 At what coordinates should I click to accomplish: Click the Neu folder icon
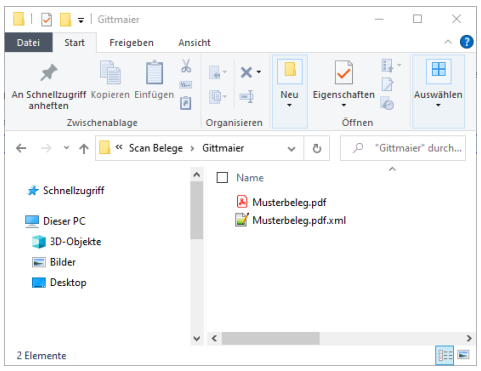coord(290,70)
